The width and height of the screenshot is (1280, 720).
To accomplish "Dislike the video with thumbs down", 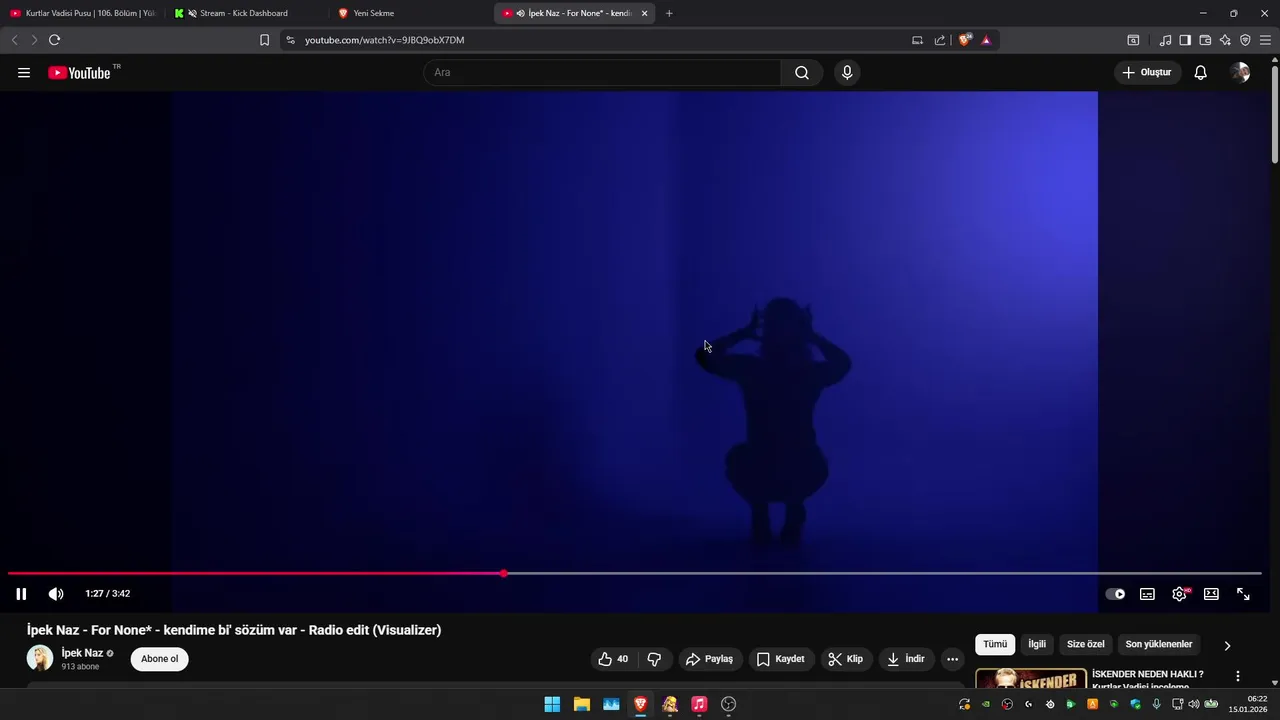I will point(654,659).
